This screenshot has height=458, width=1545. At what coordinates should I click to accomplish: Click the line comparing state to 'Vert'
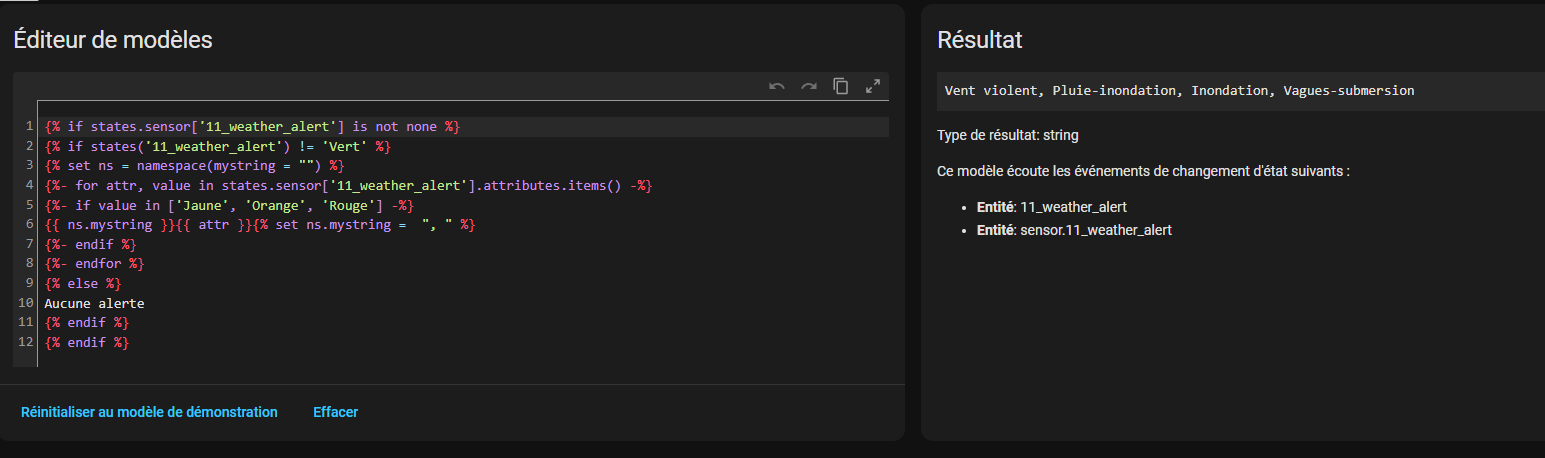[217, 146]
